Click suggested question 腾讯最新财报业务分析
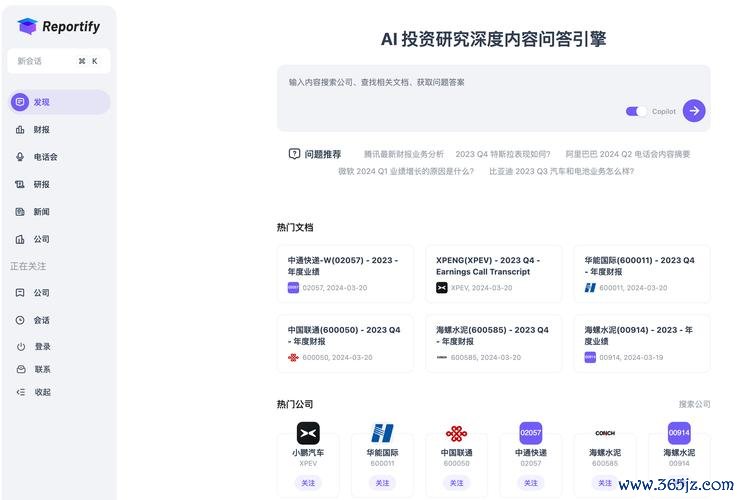 [404, 154]
